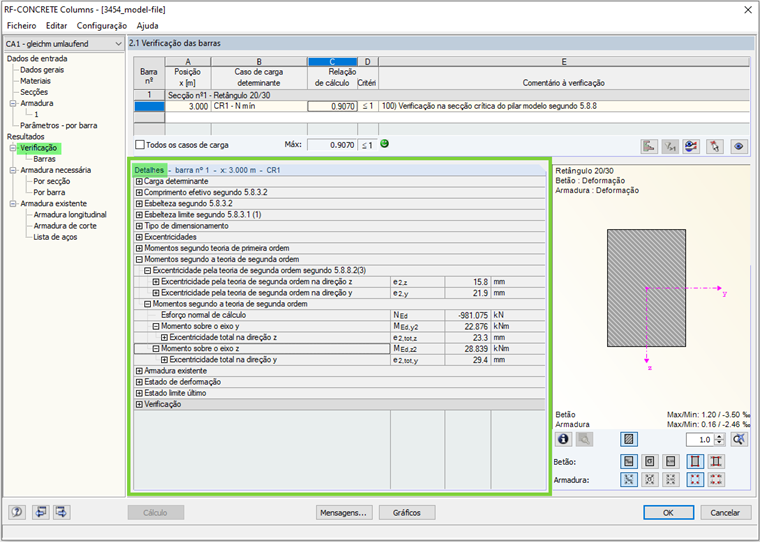Image resolution: width=760 pixels, height=542 pixels.
Task: Click the eye icon with red arrows
Action: click(x=691, y=146)
